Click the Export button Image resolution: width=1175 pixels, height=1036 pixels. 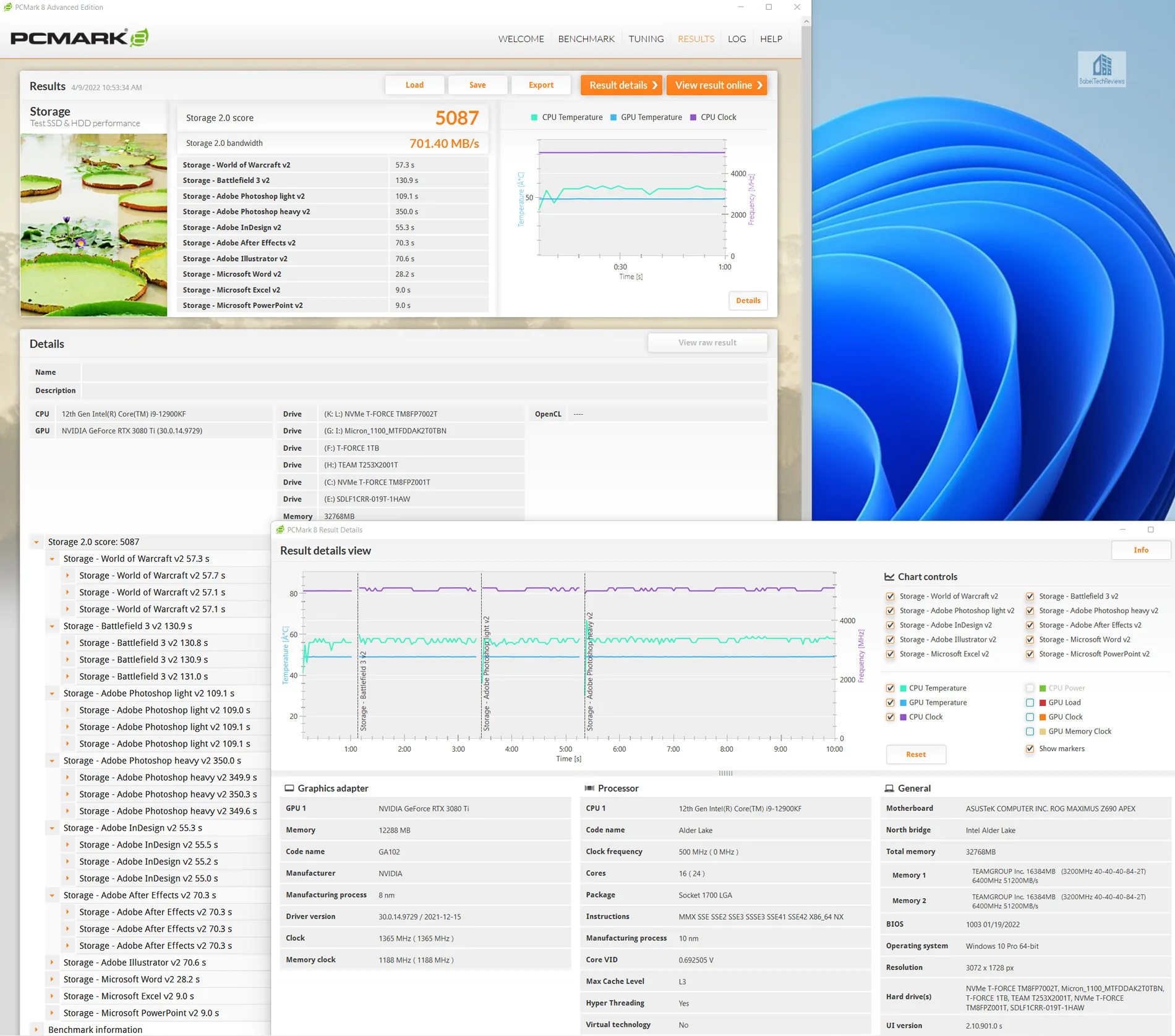coord(541,85)
